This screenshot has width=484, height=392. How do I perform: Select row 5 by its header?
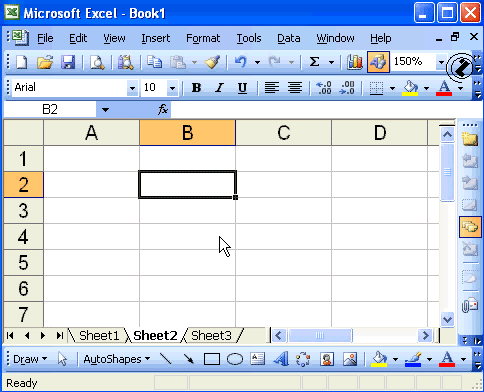tap(23, 262)
